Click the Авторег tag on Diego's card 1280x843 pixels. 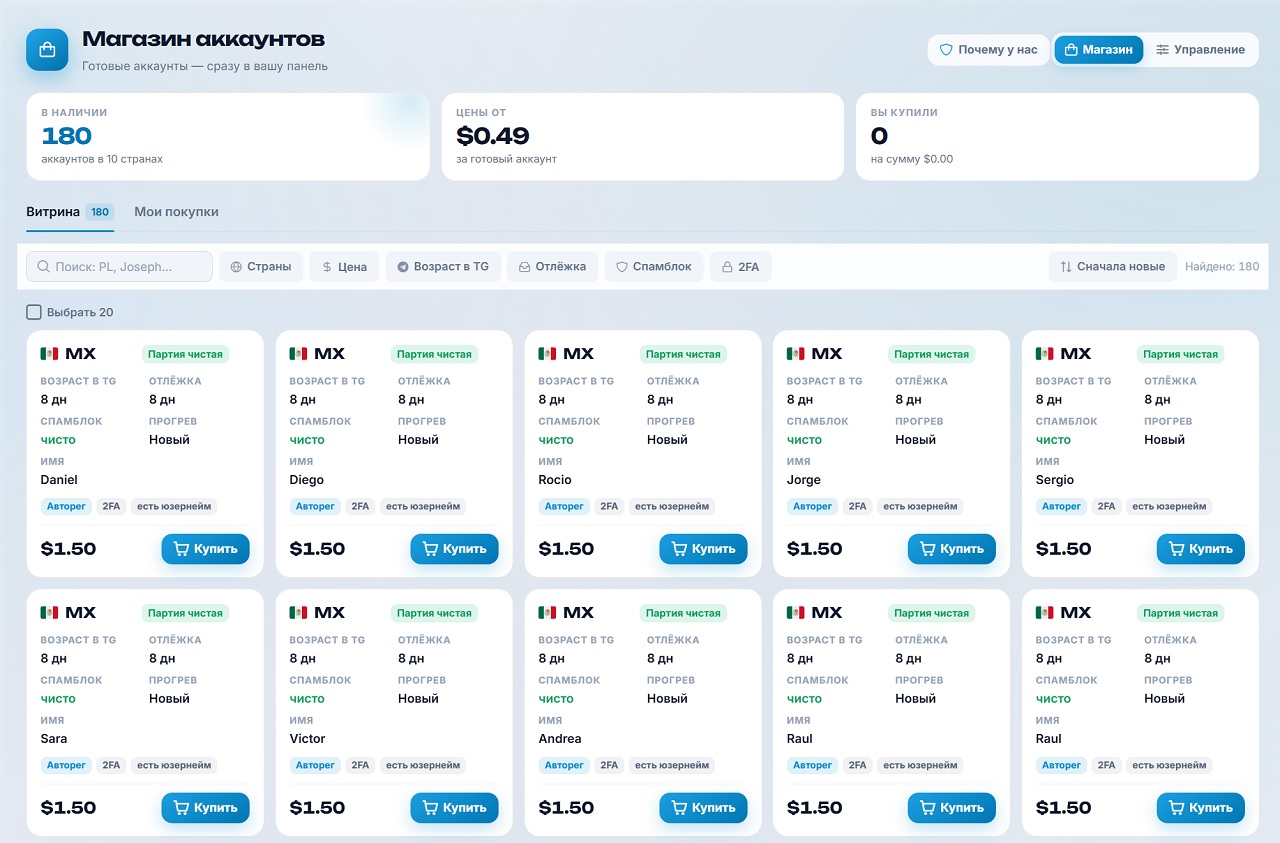[315, 506]
